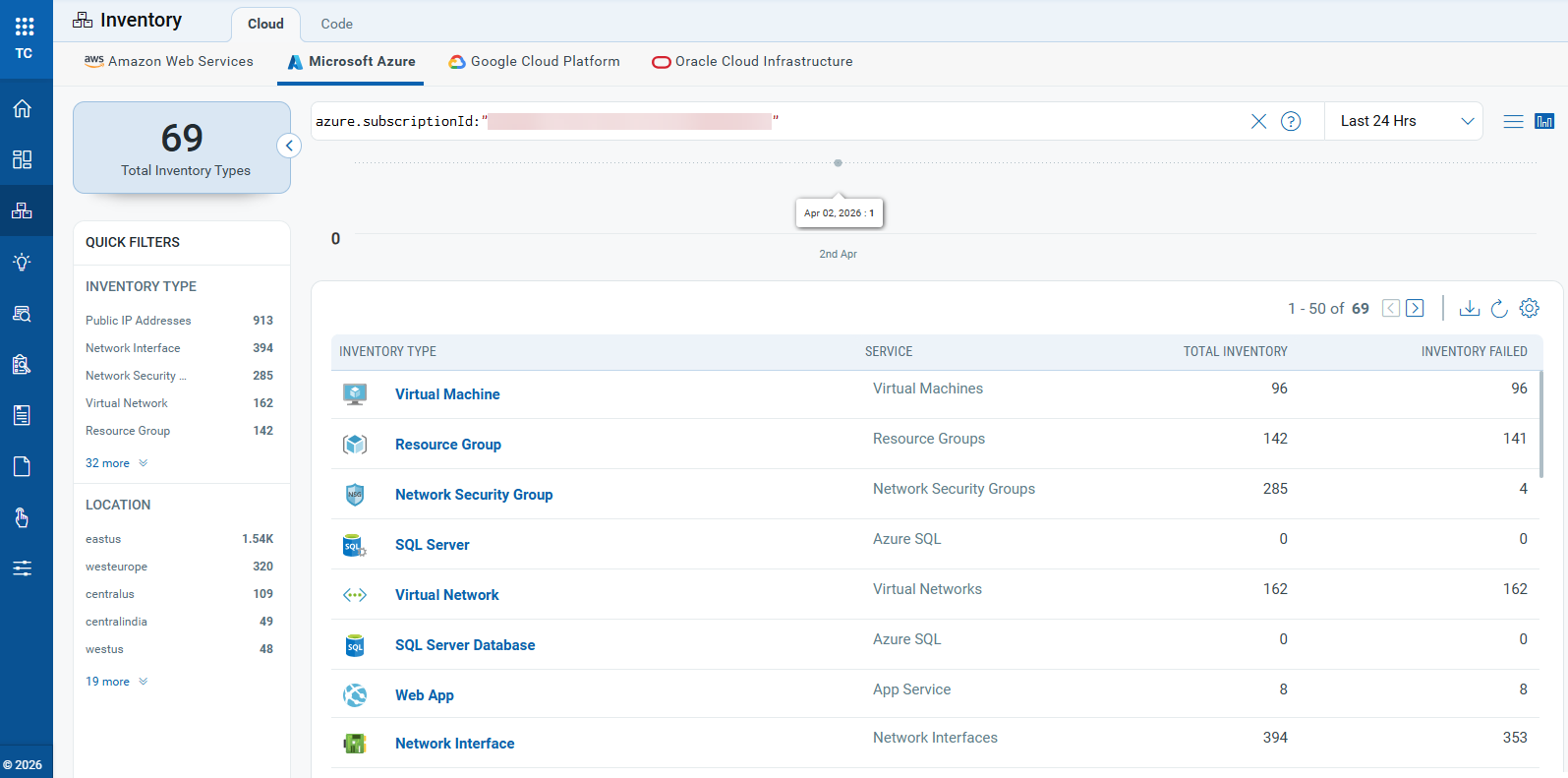The width and height of the screenshot is (1568, 778).
Task: Go to Home in the sidebar
Action: click(x=22, y=108)
